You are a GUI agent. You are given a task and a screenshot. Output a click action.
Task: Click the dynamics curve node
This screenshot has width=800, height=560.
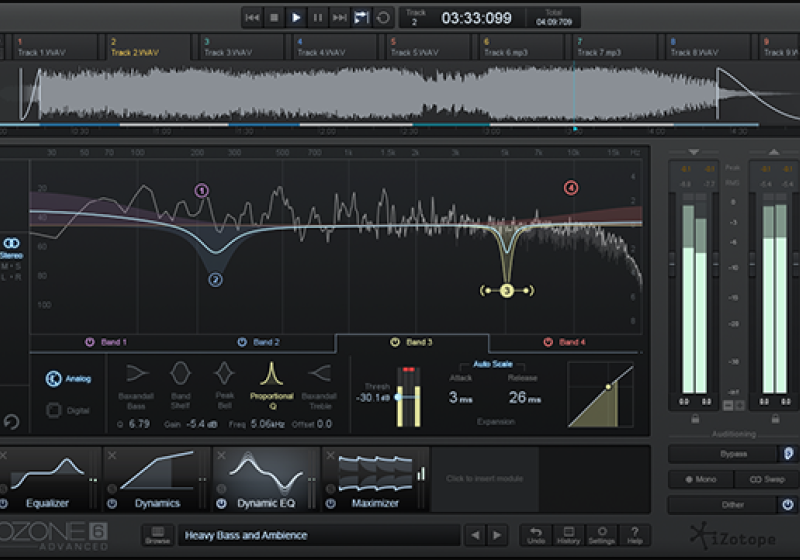608,387
